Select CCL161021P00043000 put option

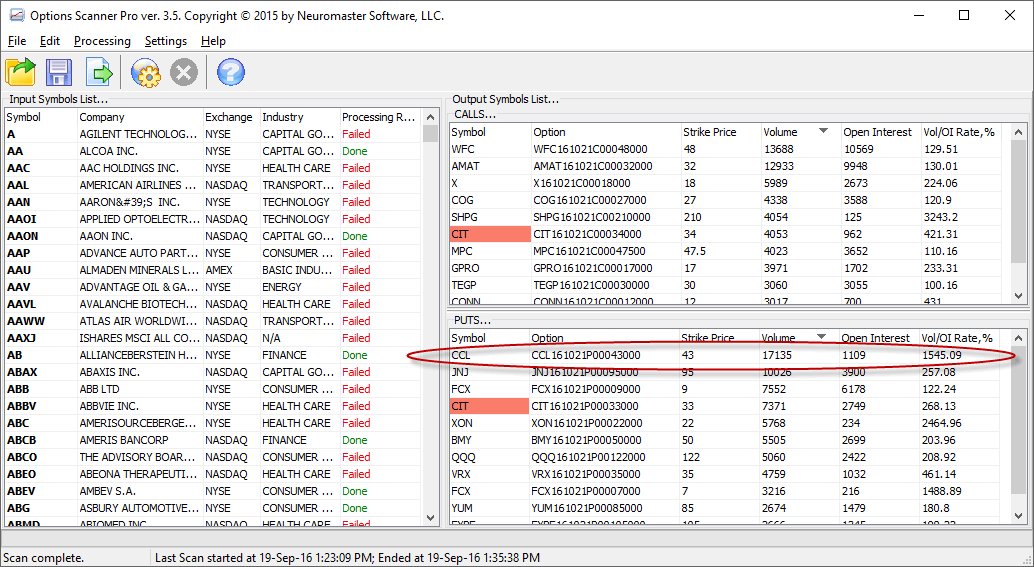586,355
